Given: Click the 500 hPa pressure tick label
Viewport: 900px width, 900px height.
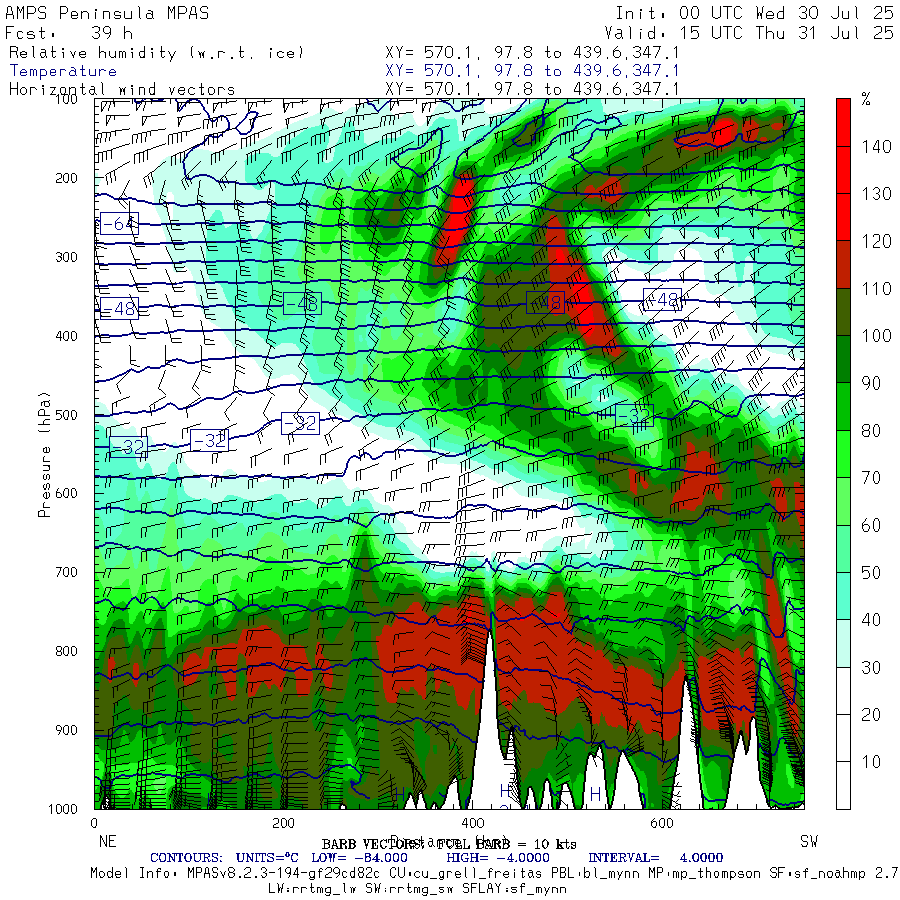Looking at the screenshot, I should [x=66, y=415].
